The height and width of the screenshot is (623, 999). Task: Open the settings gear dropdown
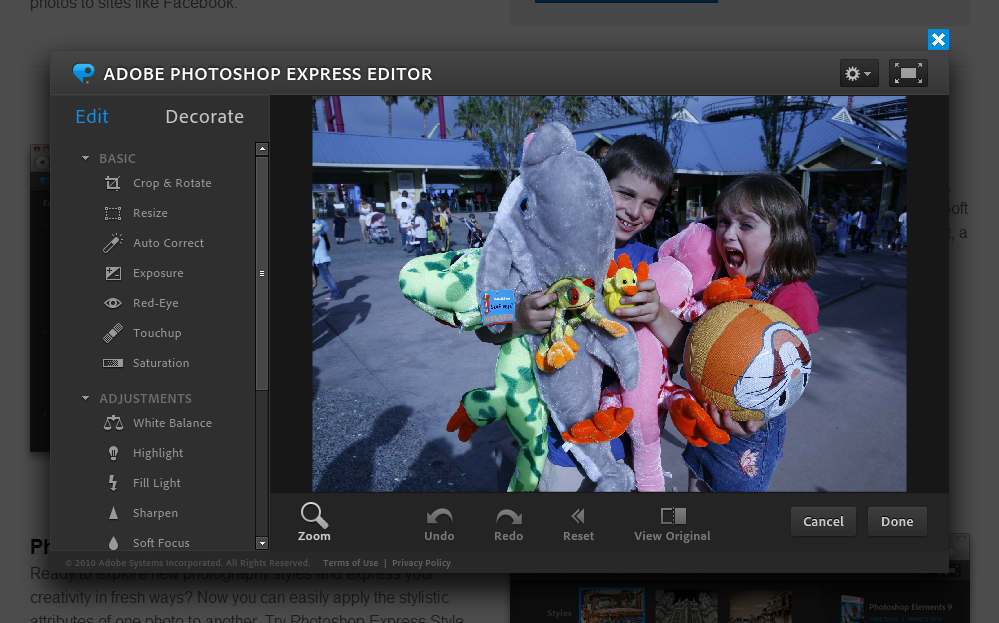858,73
